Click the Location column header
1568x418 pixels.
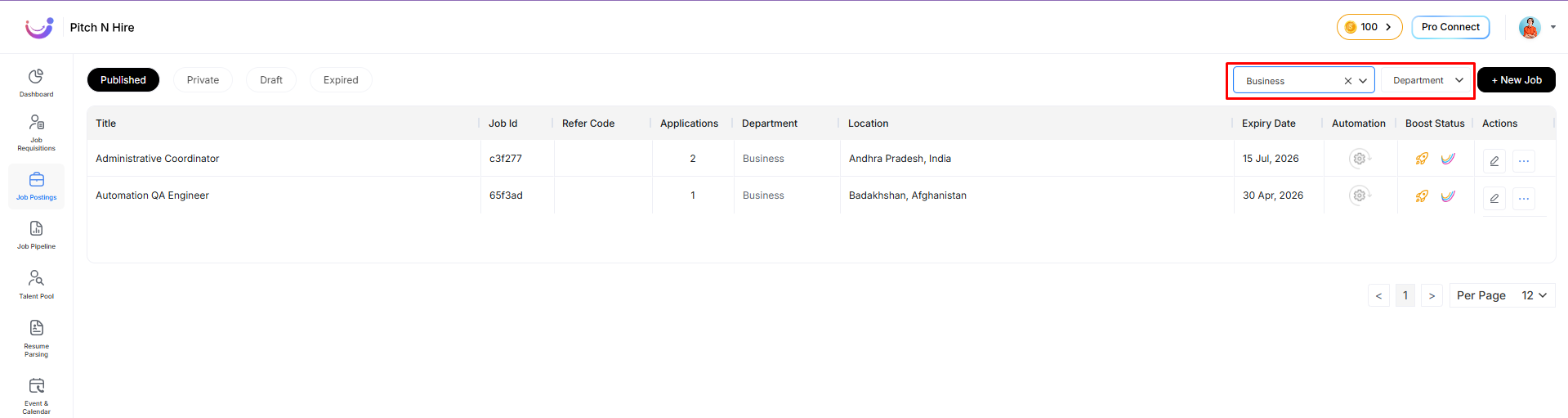click(869, 124)
